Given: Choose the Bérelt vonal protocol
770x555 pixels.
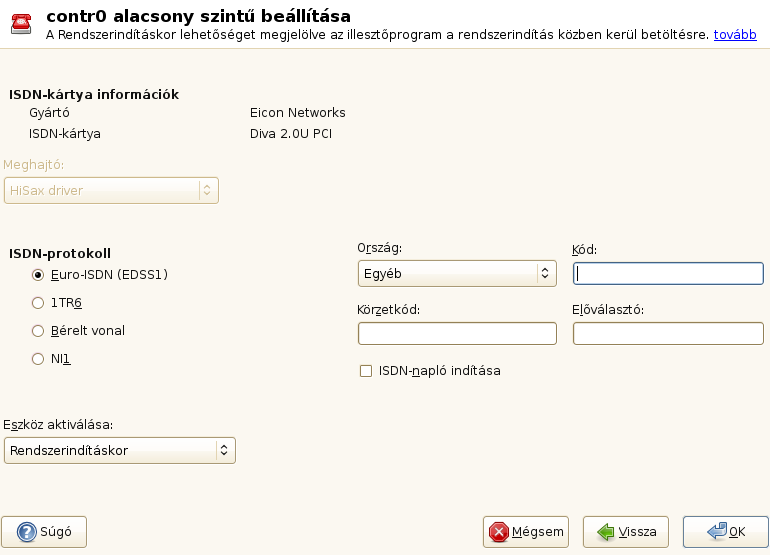Looking at the screenshot, I should 39,330.
